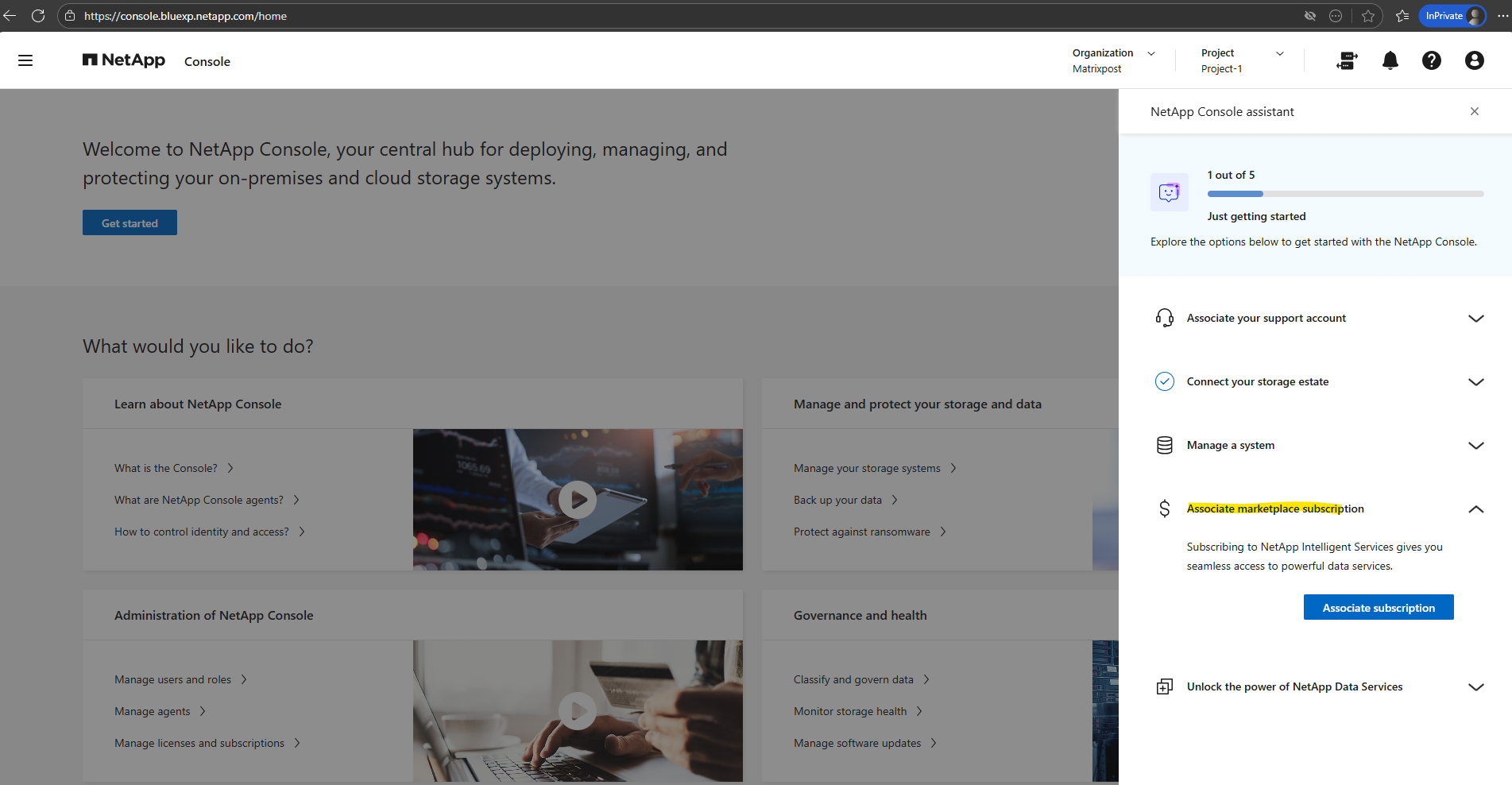Open the Organization Matrixpost dropdown
This screenshot has width=1512, height=785.
point(1114,60)
